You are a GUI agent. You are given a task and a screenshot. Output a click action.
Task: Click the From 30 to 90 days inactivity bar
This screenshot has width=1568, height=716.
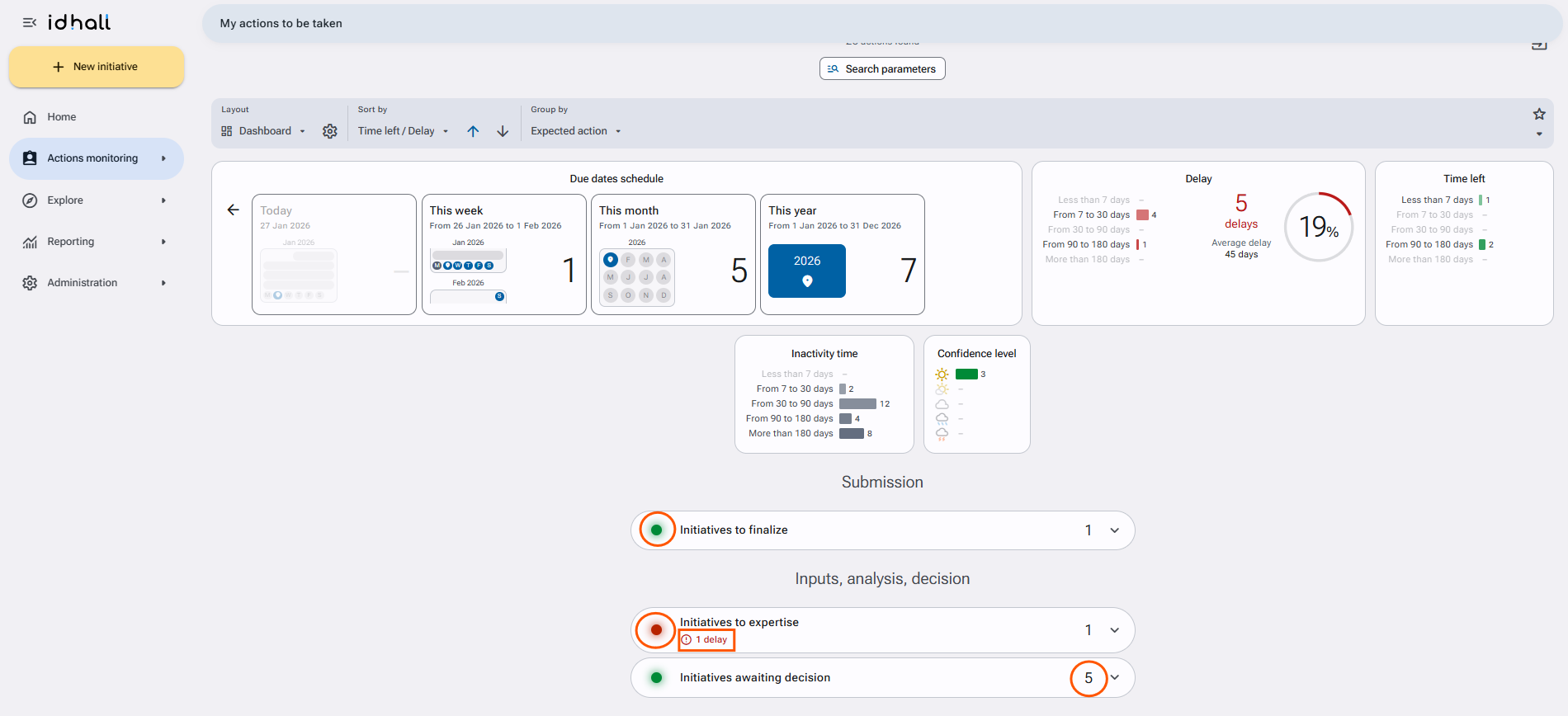(x=857, y=404)
